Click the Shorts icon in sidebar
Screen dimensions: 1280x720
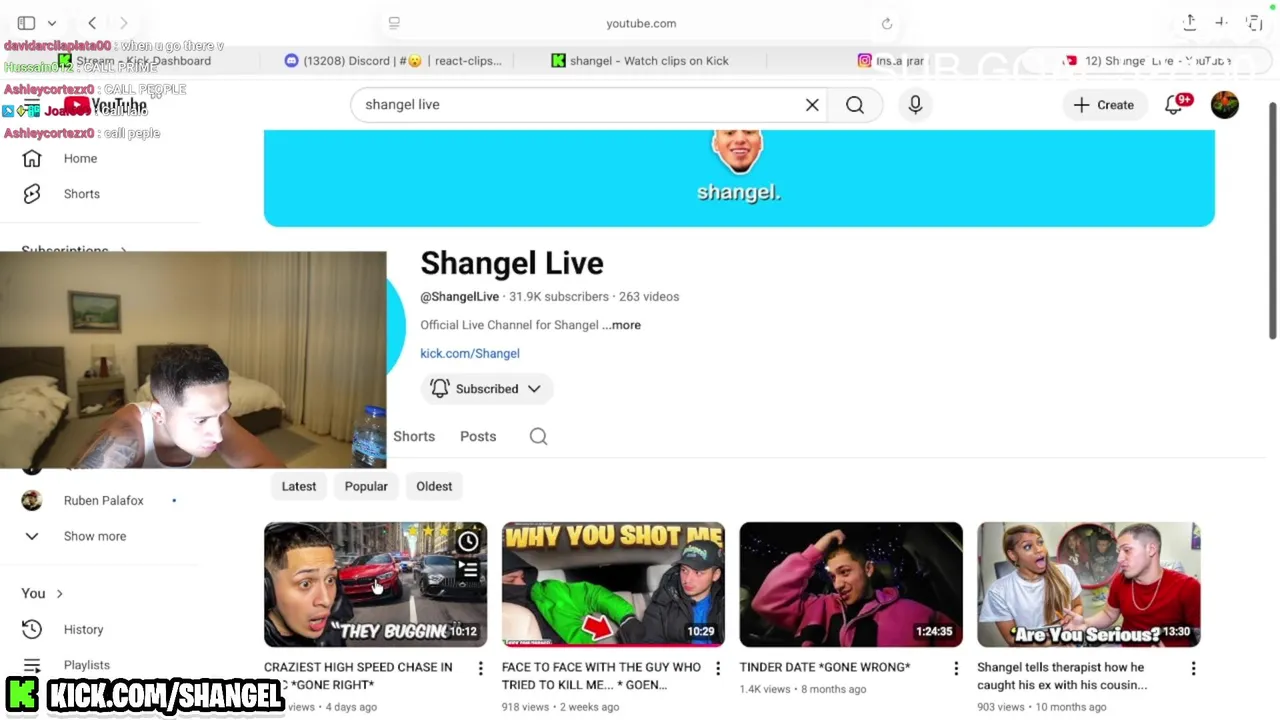coord(32,194)
